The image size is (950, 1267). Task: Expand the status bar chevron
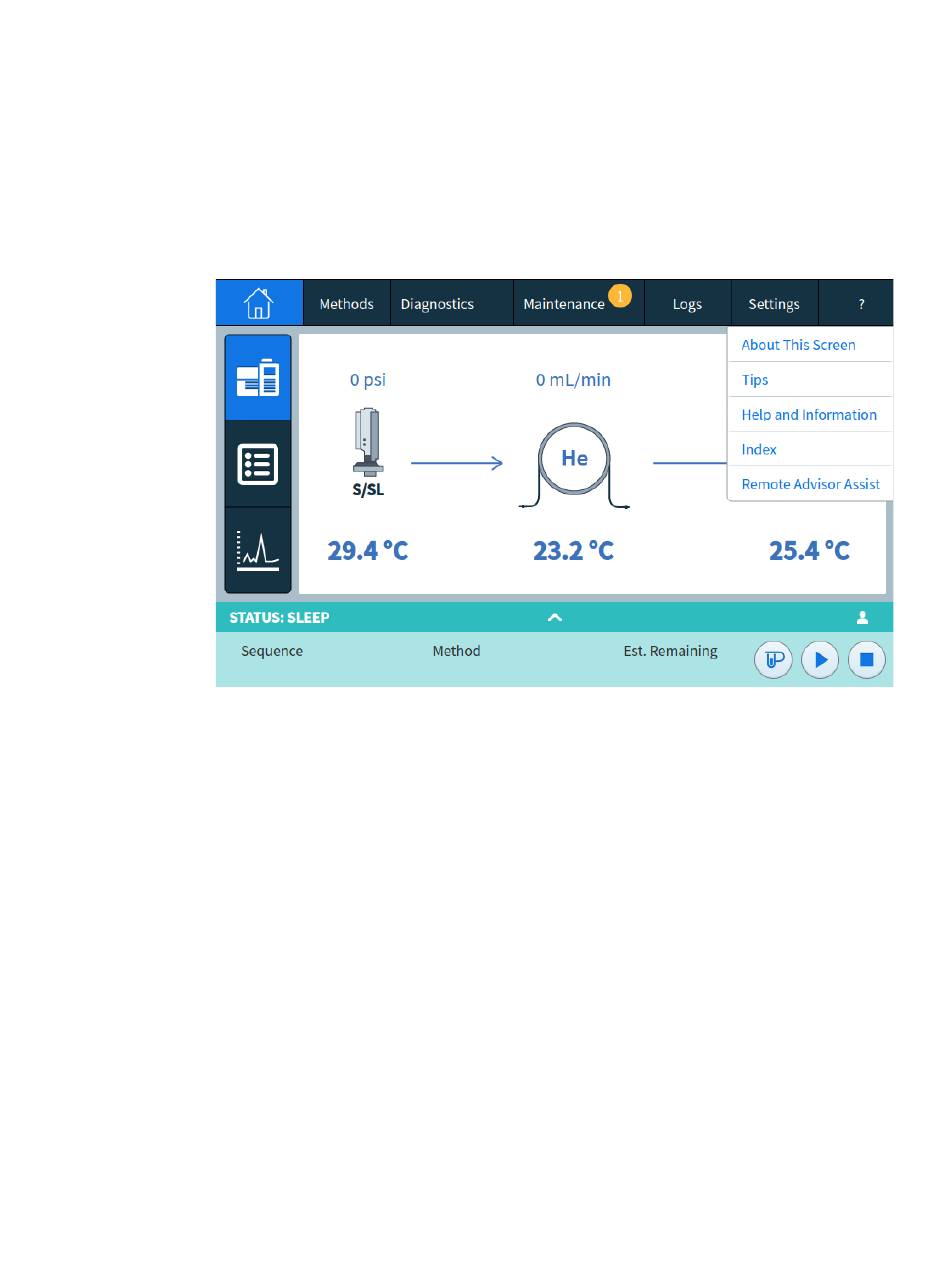(x=555, y=618)
